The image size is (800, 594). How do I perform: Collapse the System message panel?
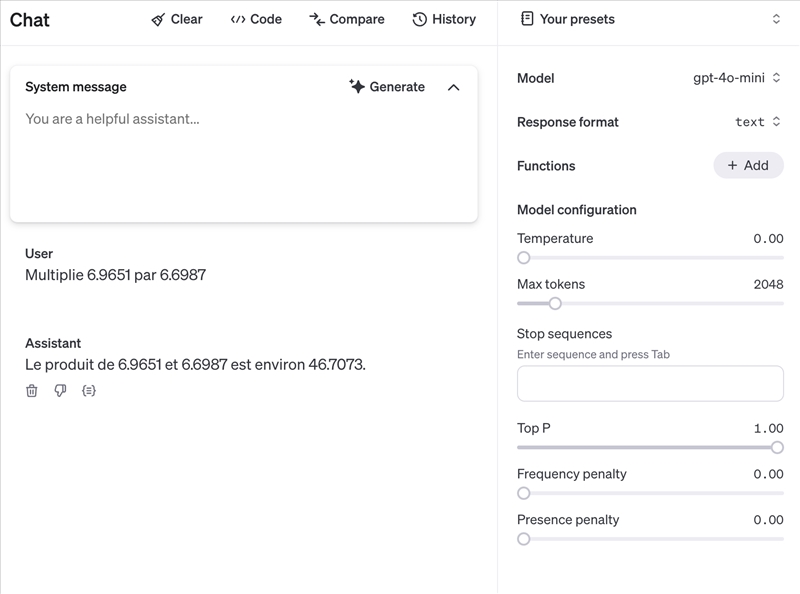pyautogui.click(x=454, y=87)
